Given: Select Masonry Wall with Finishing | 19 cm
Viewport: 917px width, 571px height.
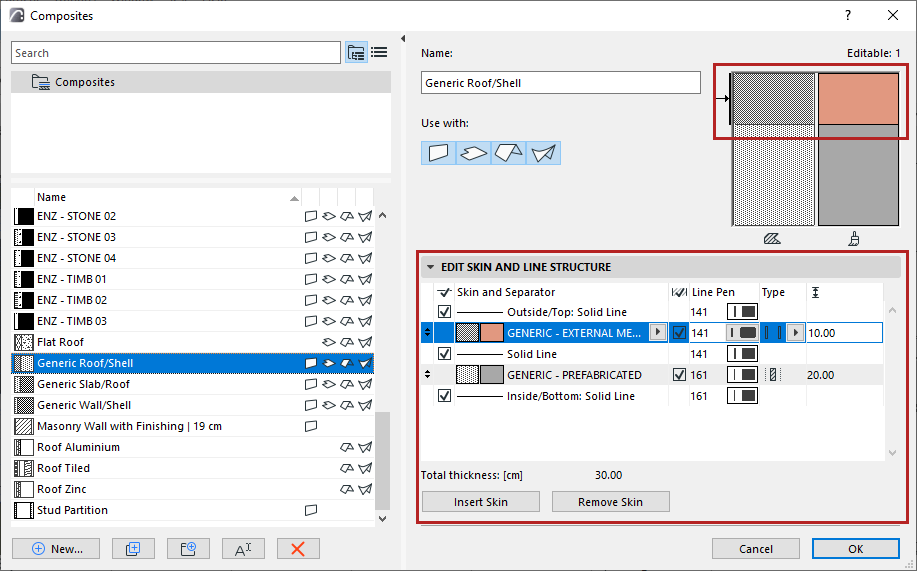Looking at the screenshot, I should click(192, 426).
